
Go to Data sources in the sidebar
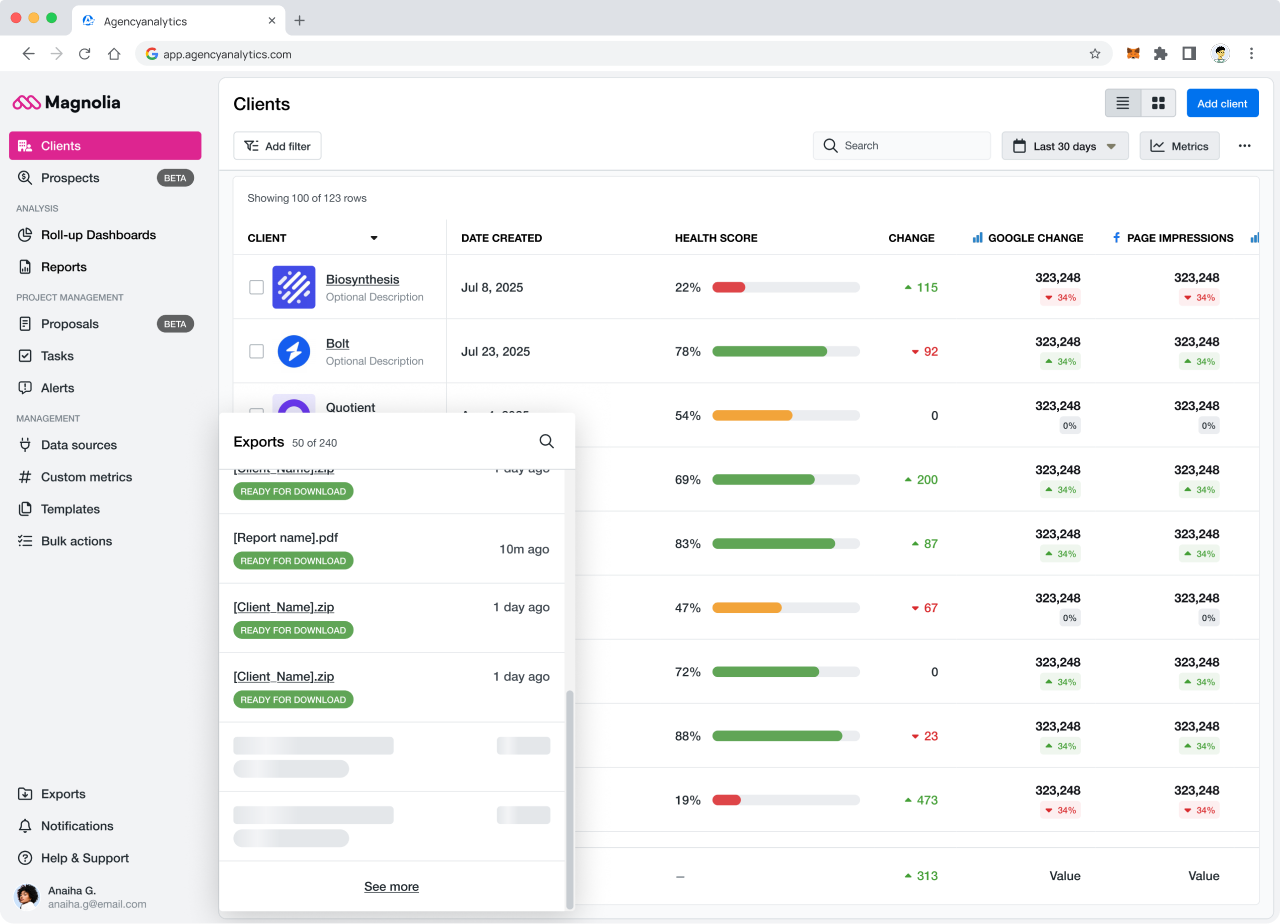click(x=79, y=445)
